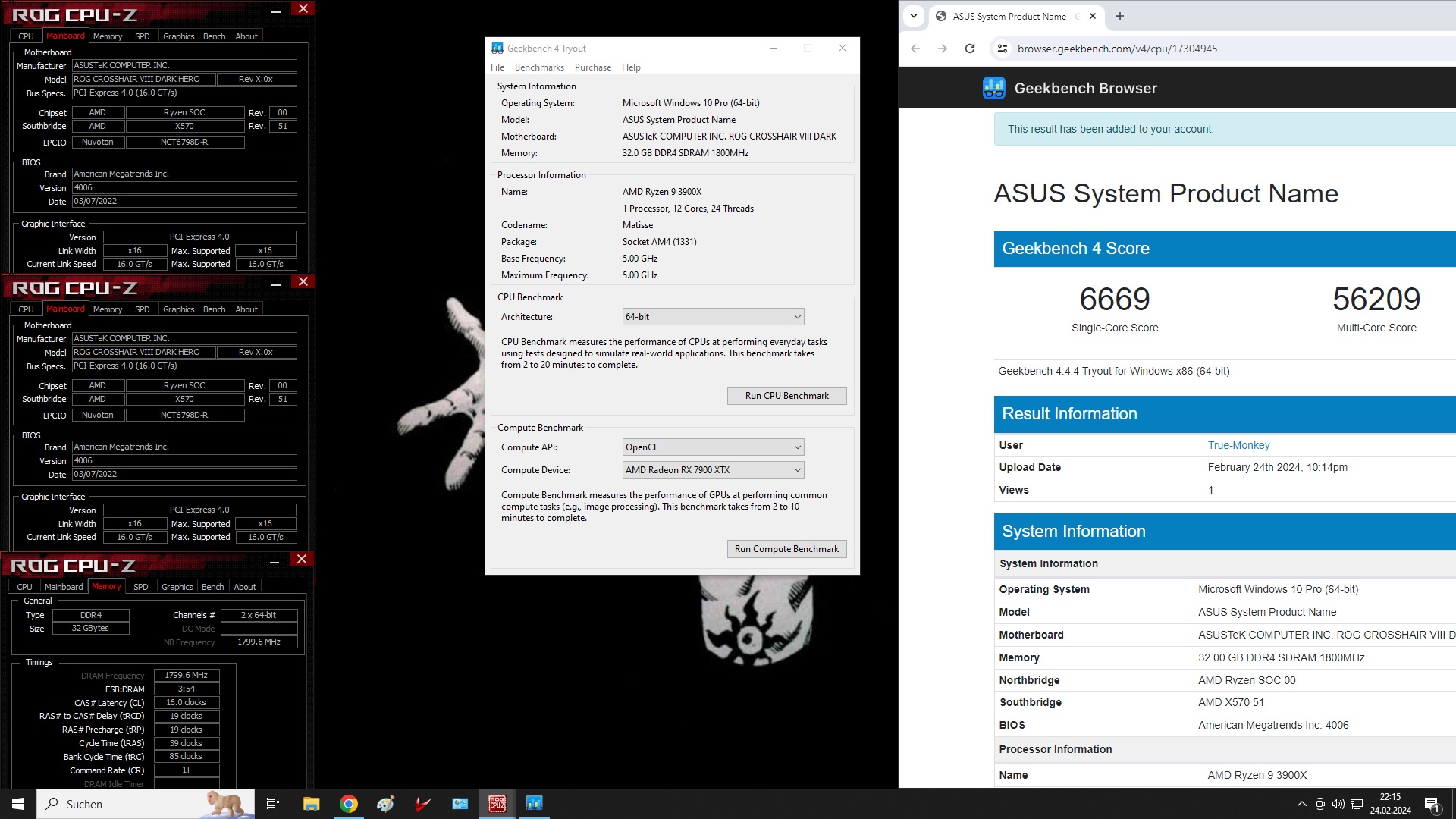
Task: Open the notifications center icon
Action: pyautogui.click(x=1432, y=805)
